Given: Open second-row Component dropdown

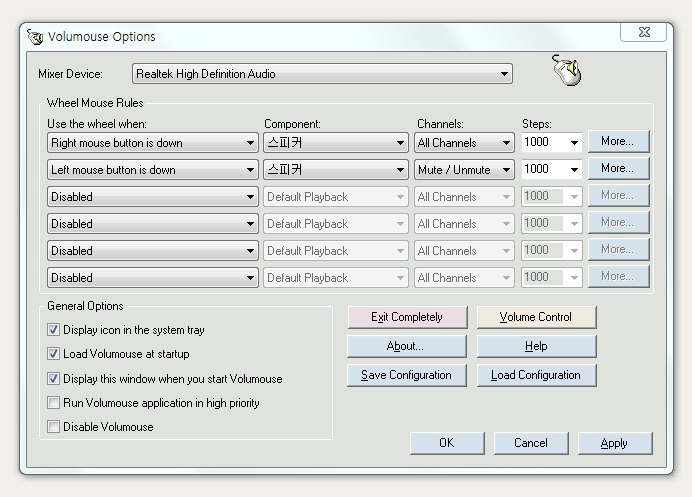Looking at the screenshot, I should pos(336,170).
